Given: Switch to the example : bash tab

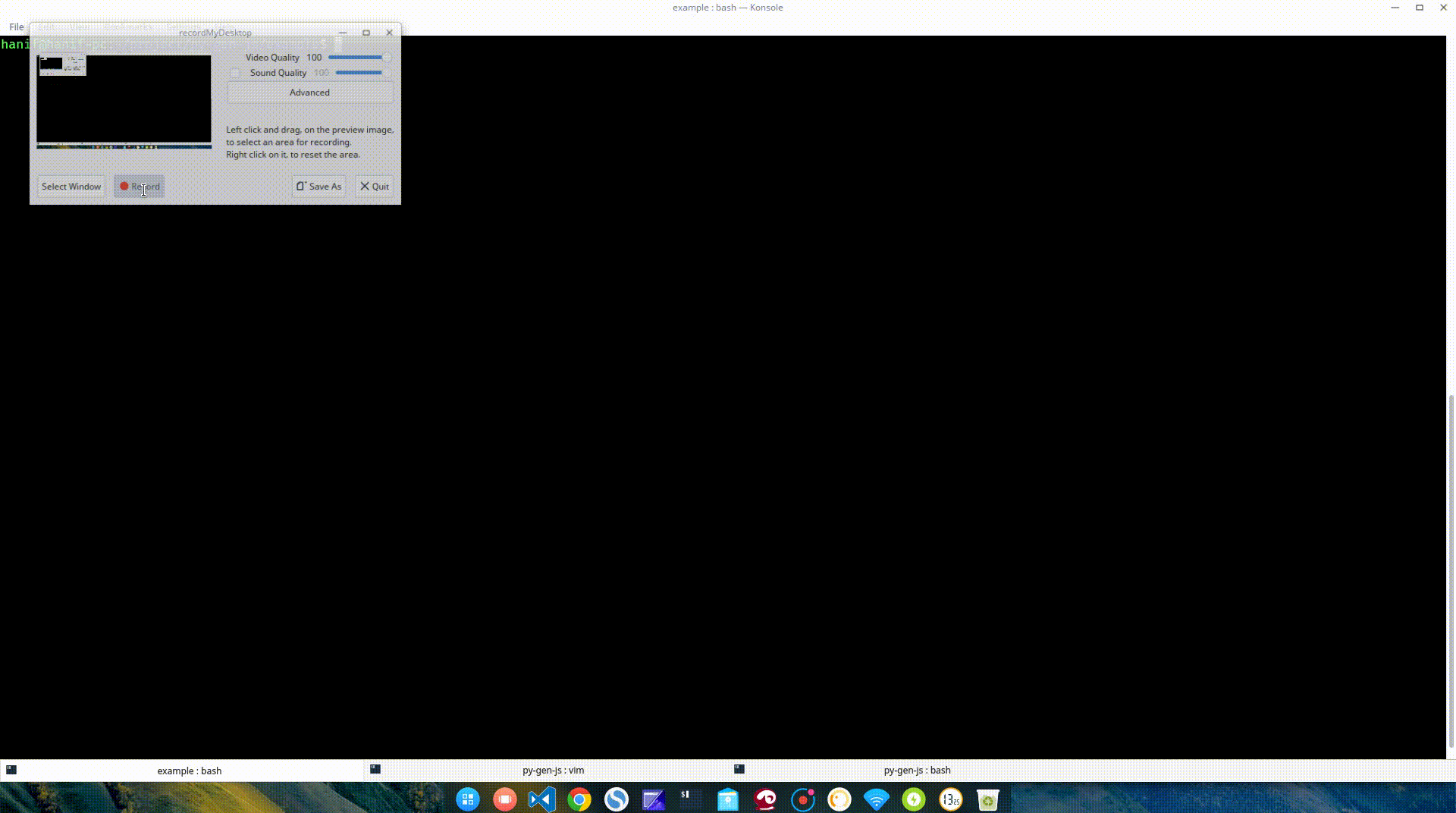Looking at the screenshot, I should coord(182,771).
